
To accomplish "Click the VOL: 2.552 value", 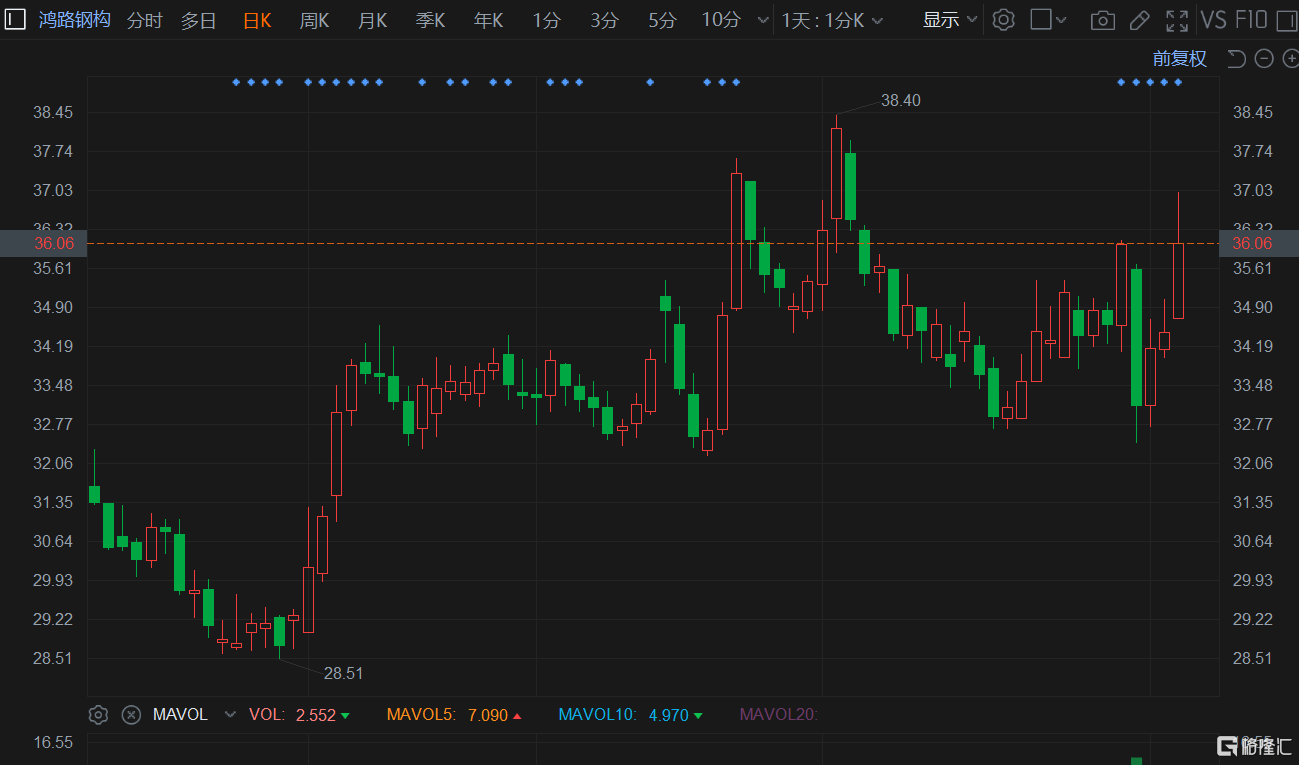I will coord(300,715).
